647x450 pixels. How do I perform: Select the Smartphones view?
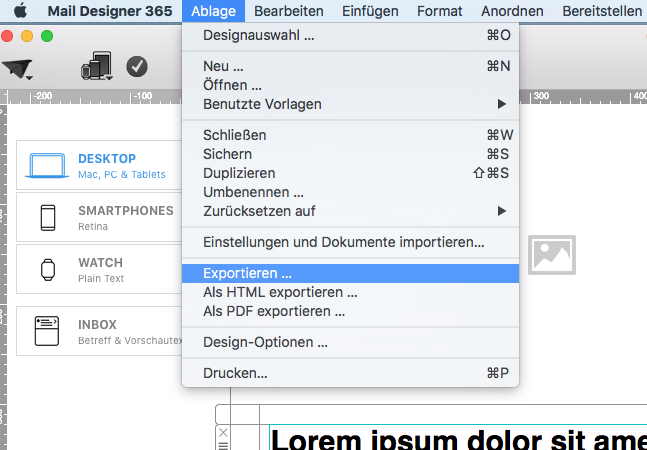[x=99, y=217]
